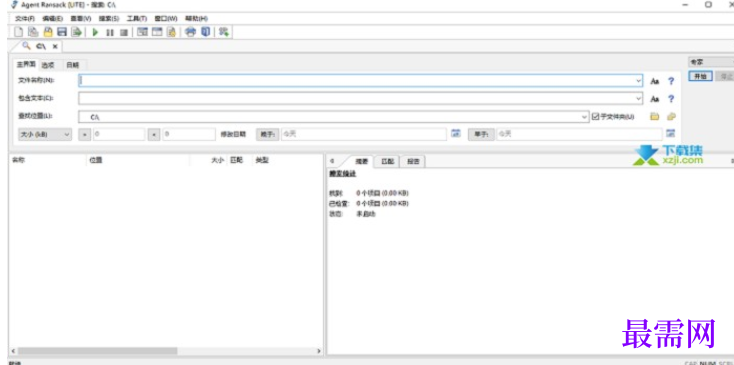Screen dimensions: 734x365
Task: Open the mode dropdown above the 开始 button
Action: 711,62
